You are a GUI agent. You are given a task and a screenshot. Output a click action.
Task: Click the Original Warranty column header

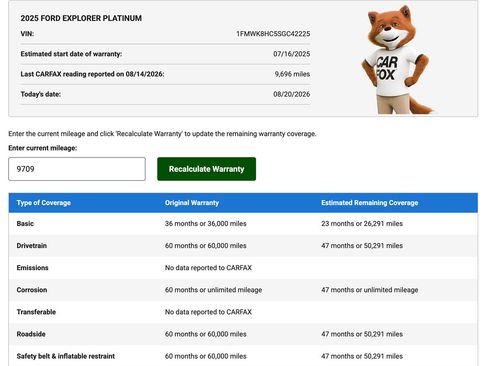tap(192, 203)
